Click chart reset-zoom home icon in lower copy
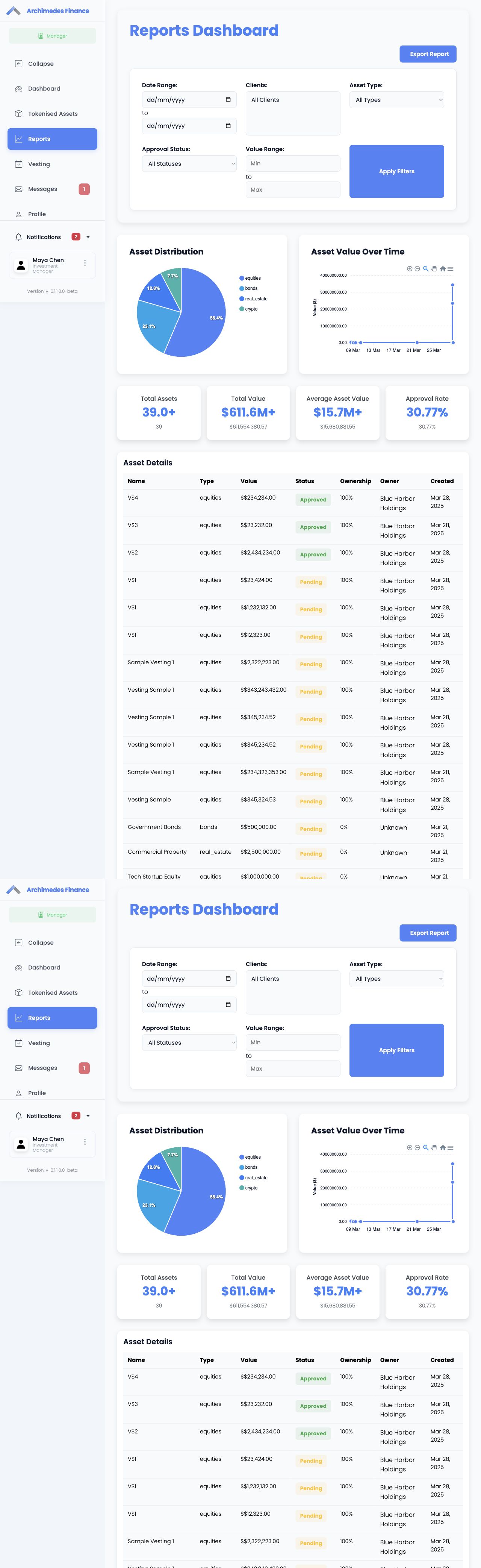The height and width of the screenshot is (1568, 481). tap(443, 1147)
